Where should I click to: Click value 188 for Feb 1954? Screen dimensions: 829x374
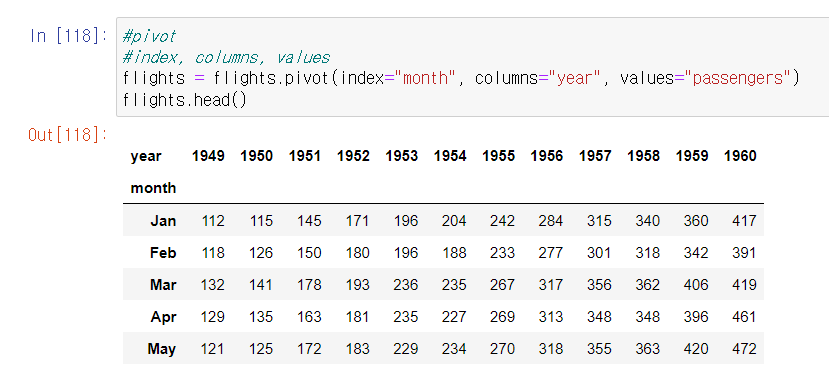(454, 253)
